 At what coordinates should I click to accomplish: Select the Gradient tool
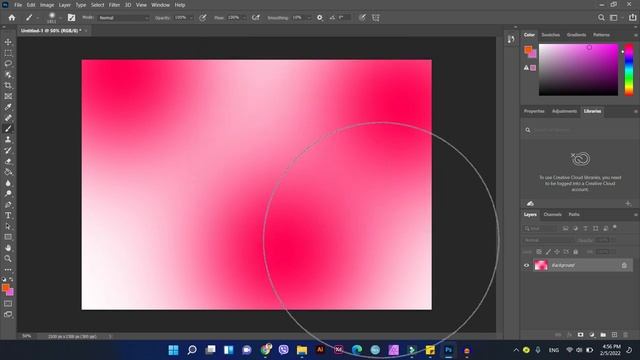tap(8, 172)
